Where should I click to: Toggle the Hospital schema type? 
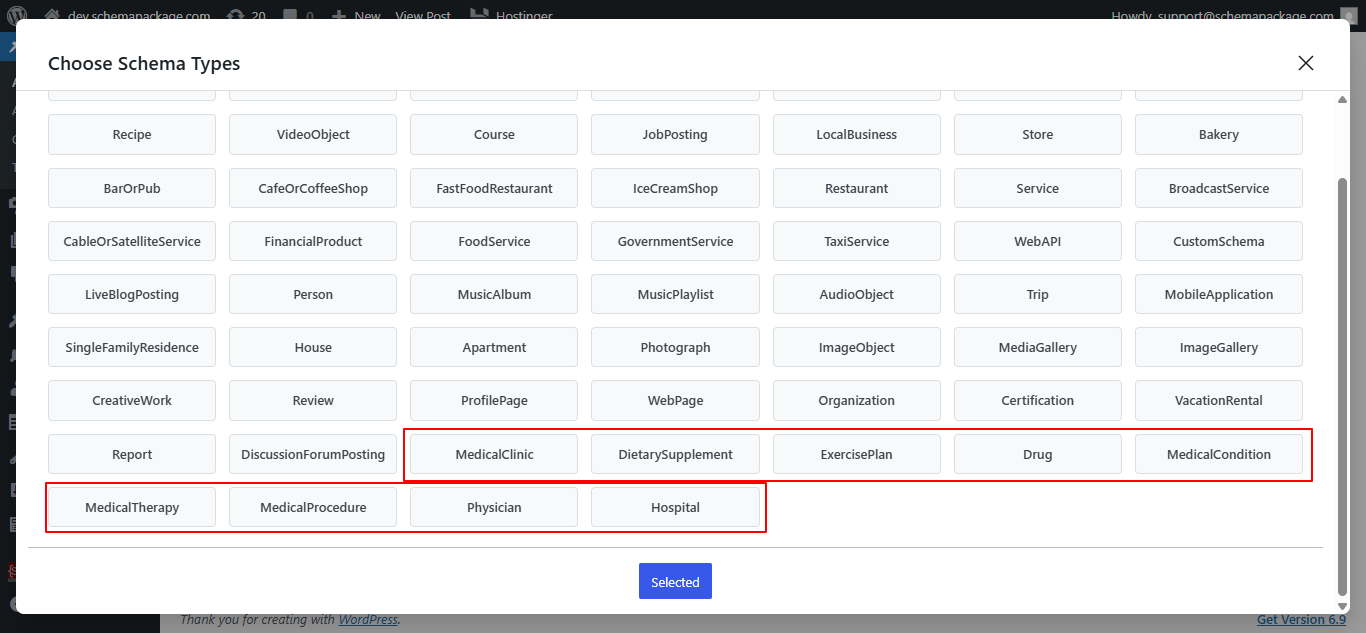tap(675, 507)
